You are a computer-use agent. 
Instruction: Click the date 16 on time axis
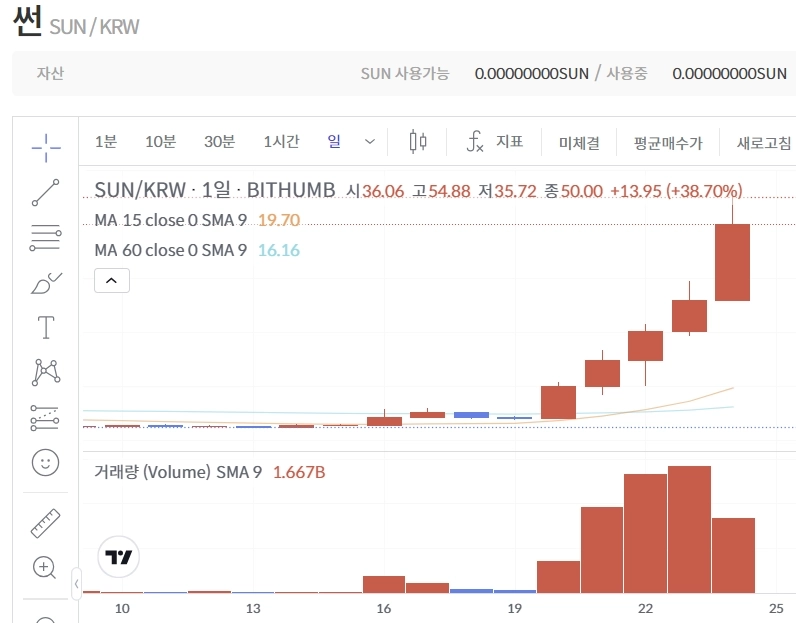pyautogui.click(x=384, y=608)
